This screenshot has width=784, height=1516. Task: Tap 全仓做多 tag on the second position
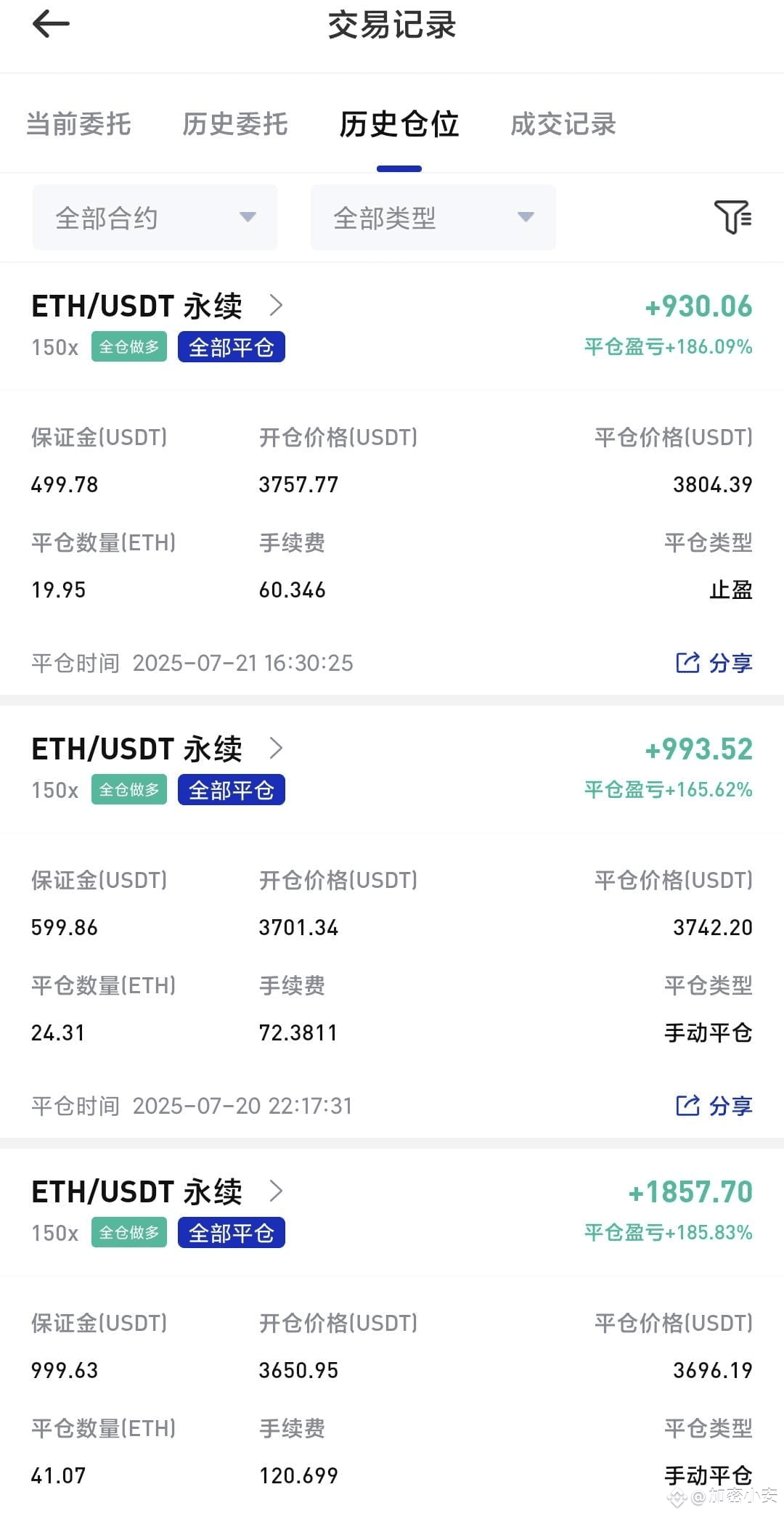click(129, 790)
